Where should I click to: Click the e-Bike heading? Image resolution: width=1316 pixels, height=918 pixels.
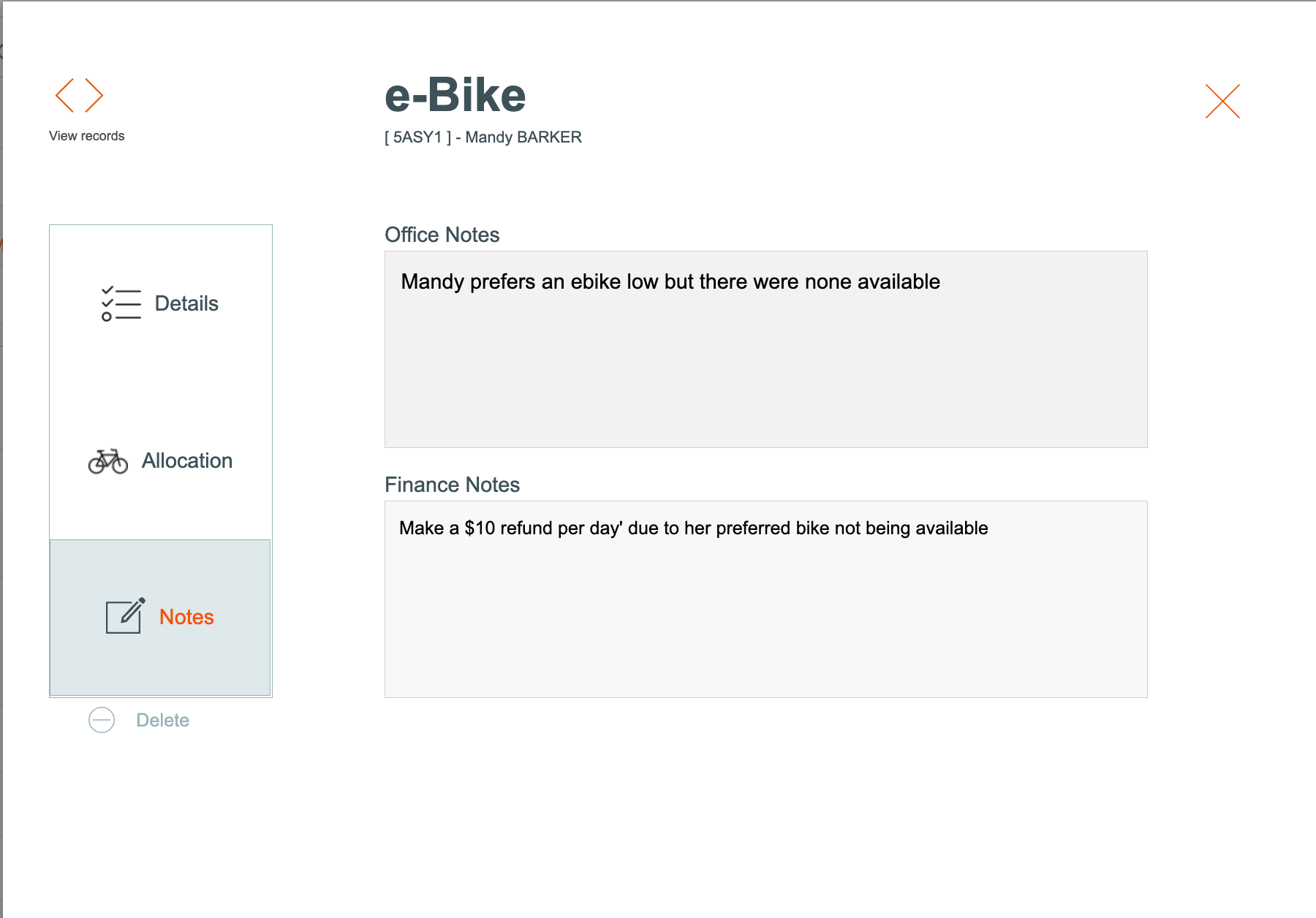[x=455, y=95]
